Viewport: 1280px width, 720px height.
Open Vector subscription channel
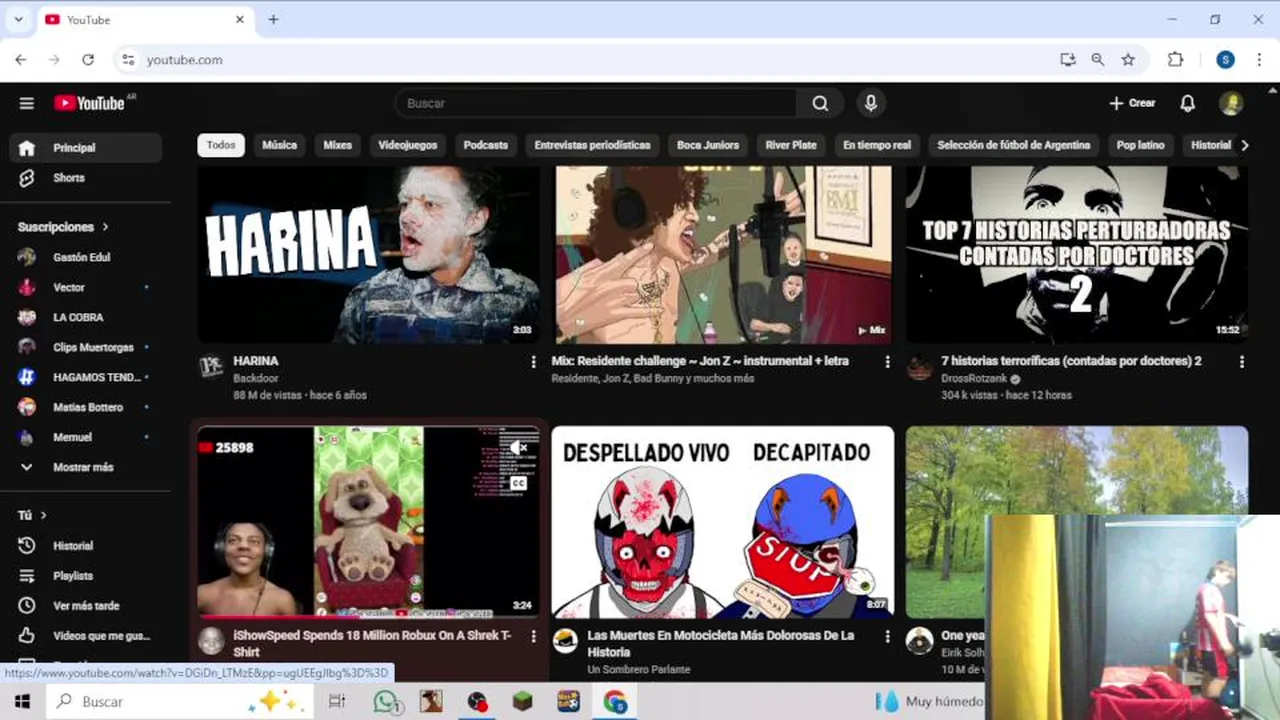pyautogui.click(x=85, y=287)
